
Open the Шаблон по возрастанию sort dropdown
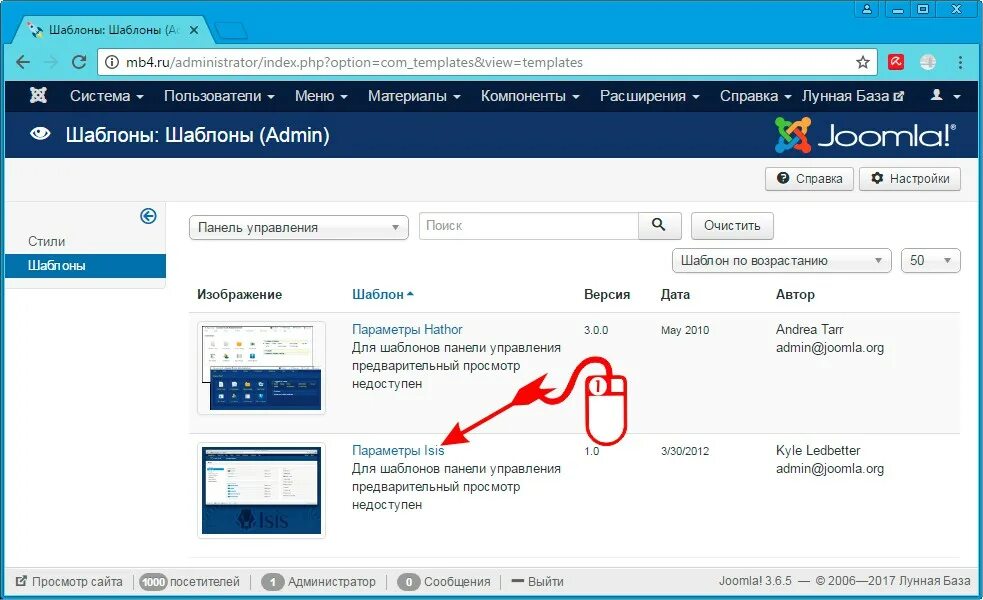(780, 260)
